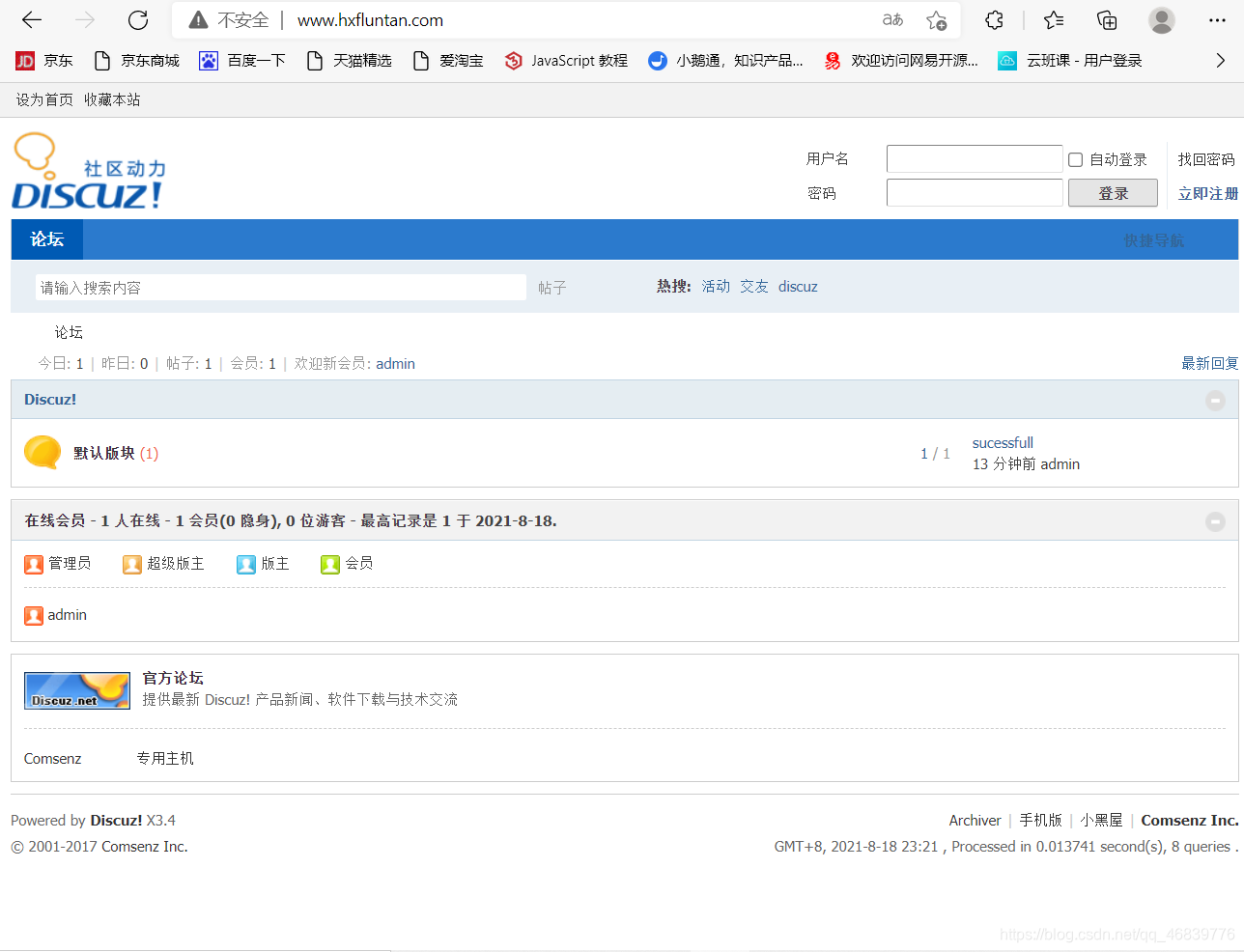Viewport: 1244px width, 952px height.
Task: Click the Comsenz friendly link
Action: coord(53,759)
